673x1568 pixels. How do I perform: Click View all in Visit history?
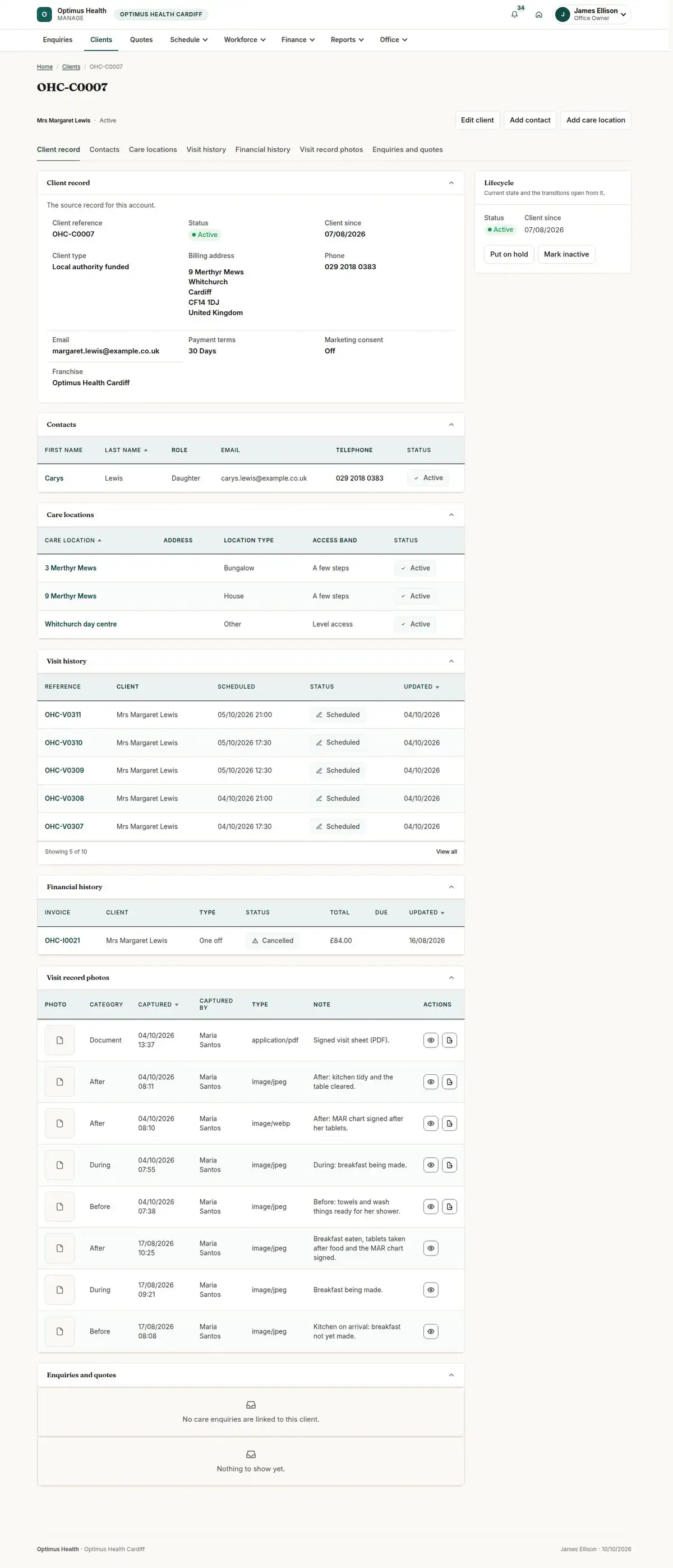point(446,852)
